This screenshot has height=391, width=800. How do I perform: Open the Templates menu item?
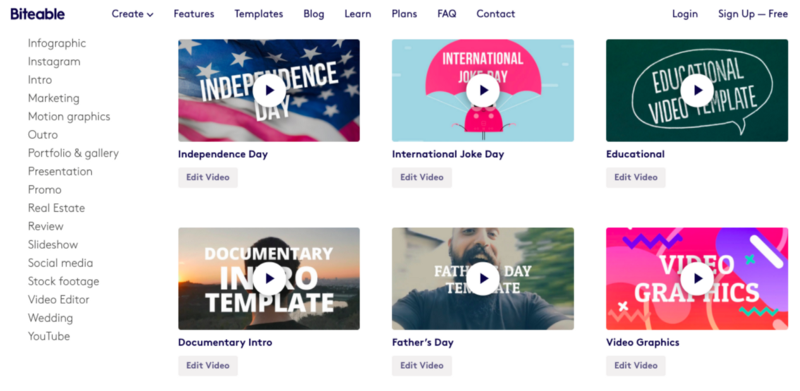click(x=259, y=14)
